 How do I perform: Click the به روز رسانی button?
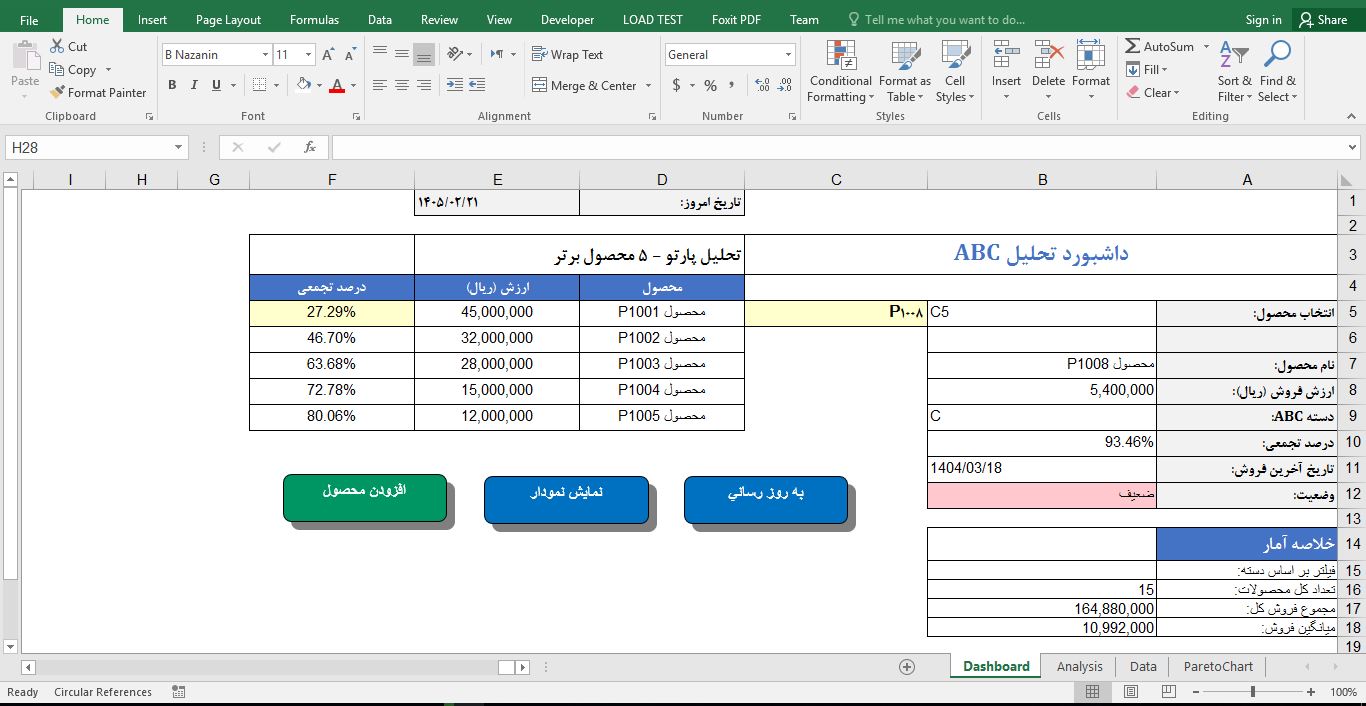(x=766, y=499)
